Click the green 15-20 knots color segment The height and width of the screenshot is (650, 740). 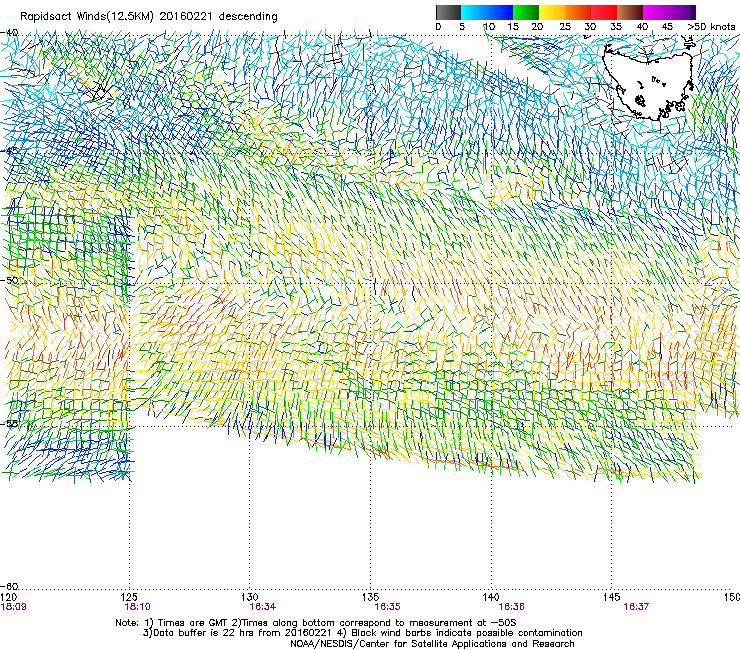point(526,12)
